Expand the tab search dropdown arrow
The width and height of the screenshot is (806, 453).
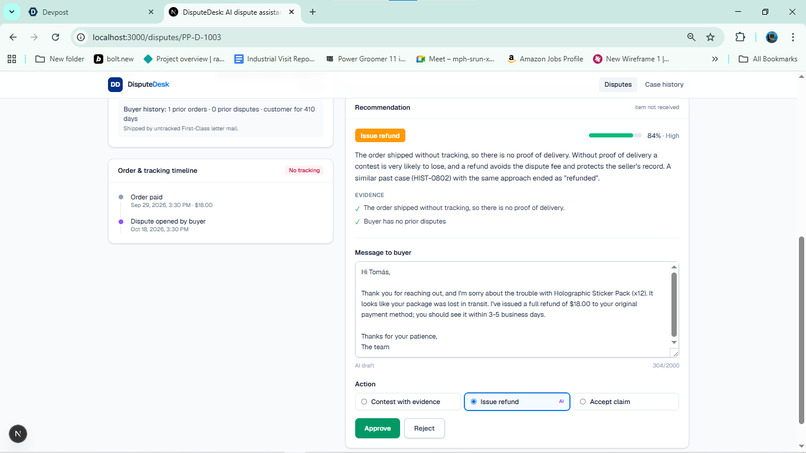tap(12, 12)
